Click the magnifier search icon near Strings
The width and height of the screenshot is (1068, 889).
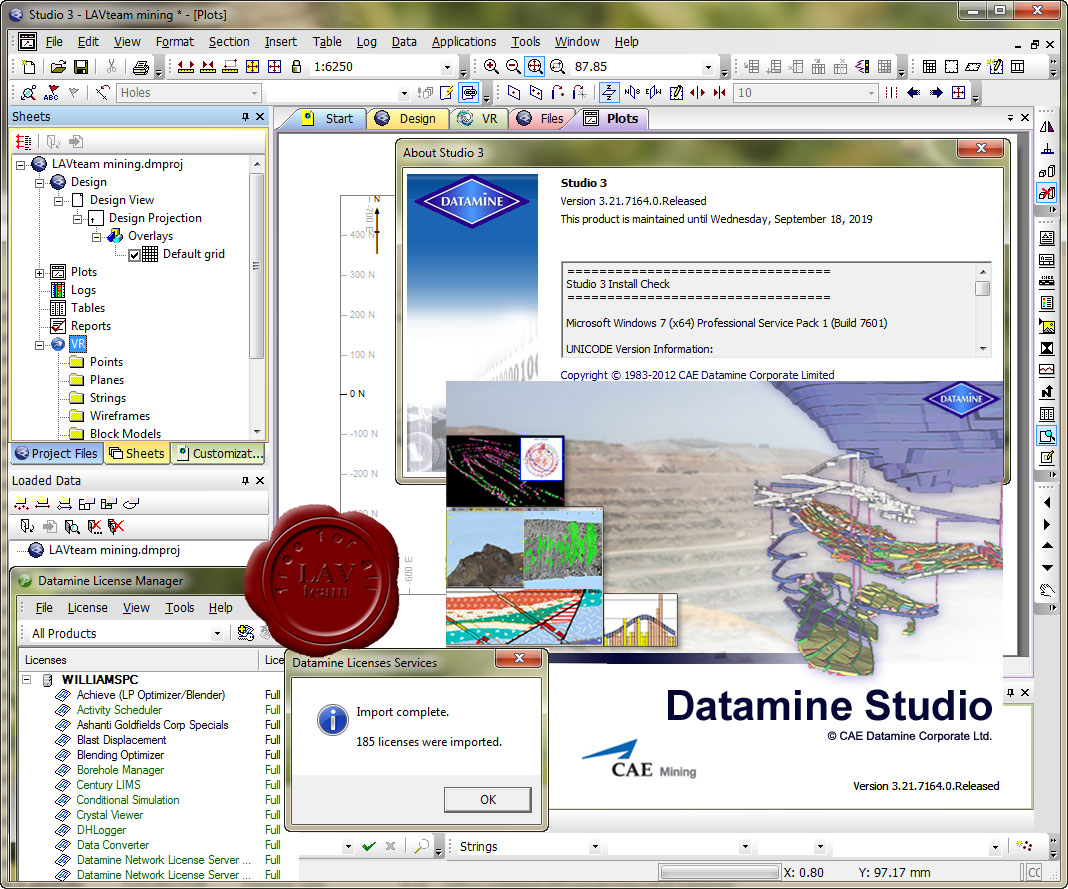422,846
